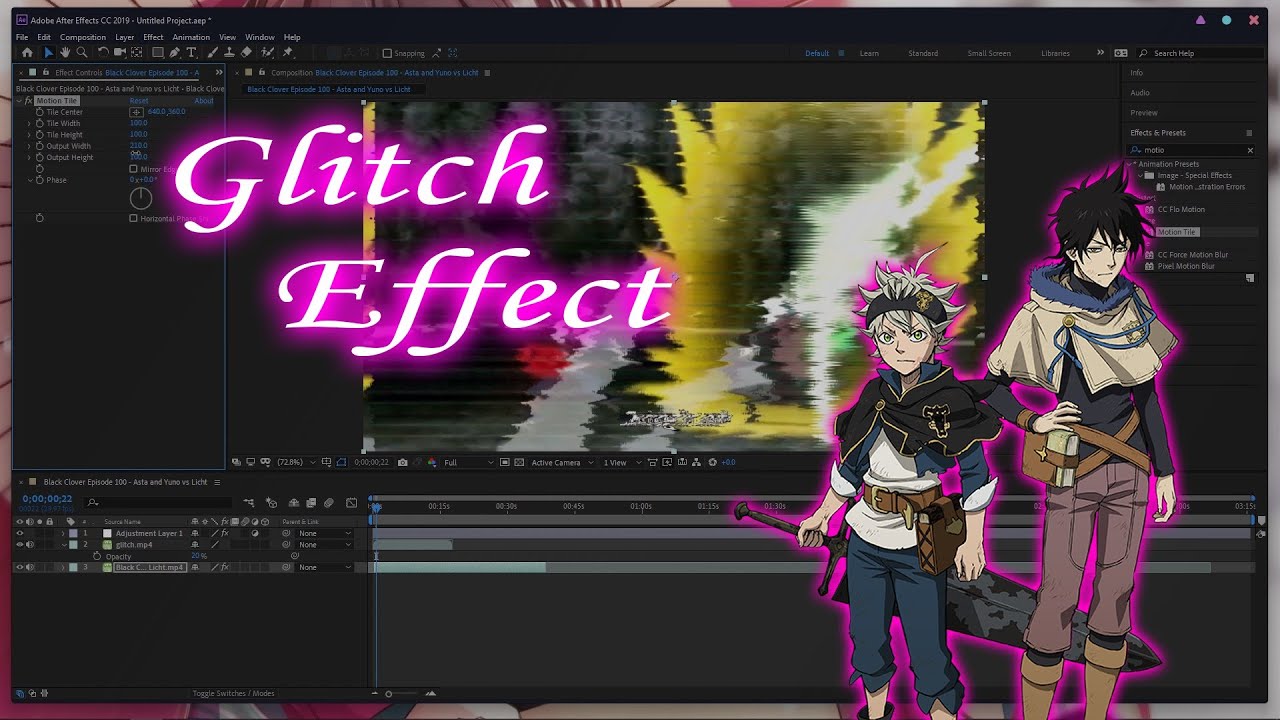
Task: Reset the Motion Tile effect
Action: 139,101
